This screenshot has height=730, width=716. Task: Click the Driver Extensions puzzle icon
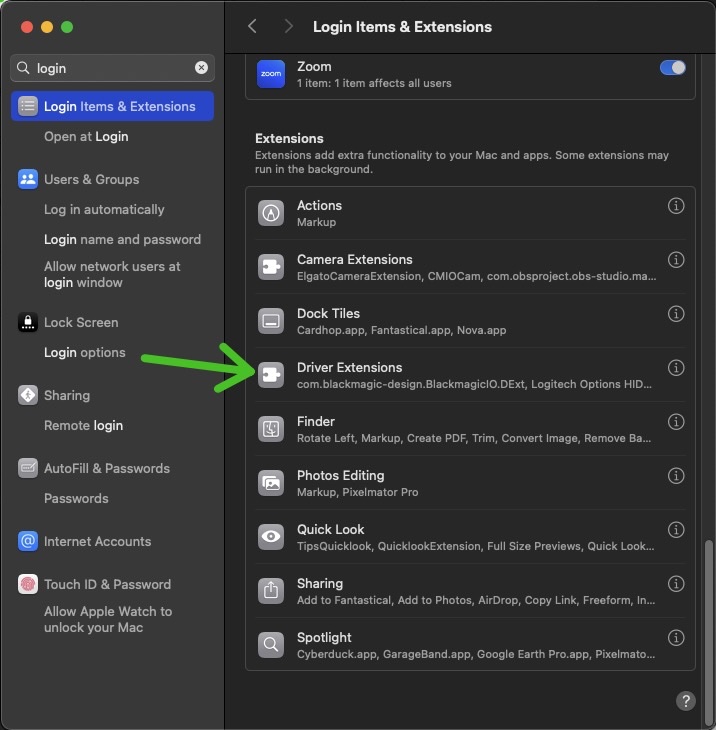pos(271,375)
